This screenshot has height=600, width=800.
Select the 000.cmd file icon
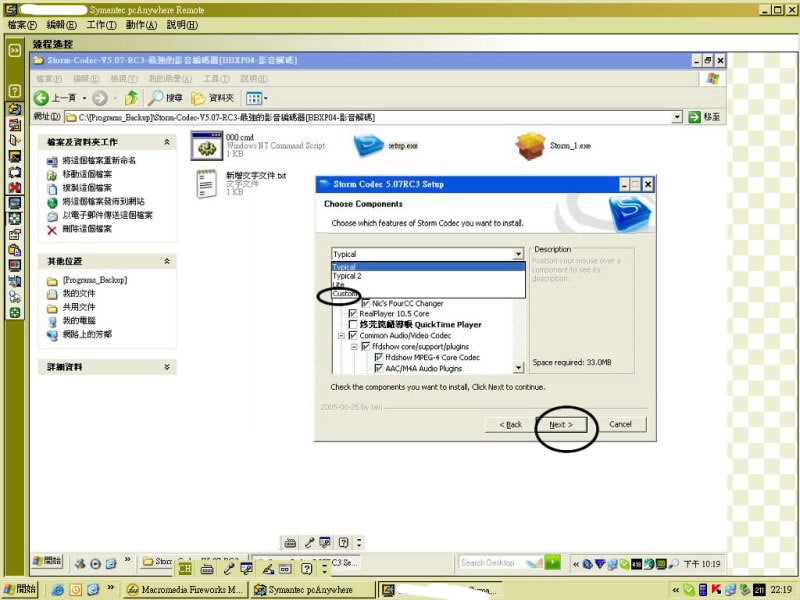207,145
